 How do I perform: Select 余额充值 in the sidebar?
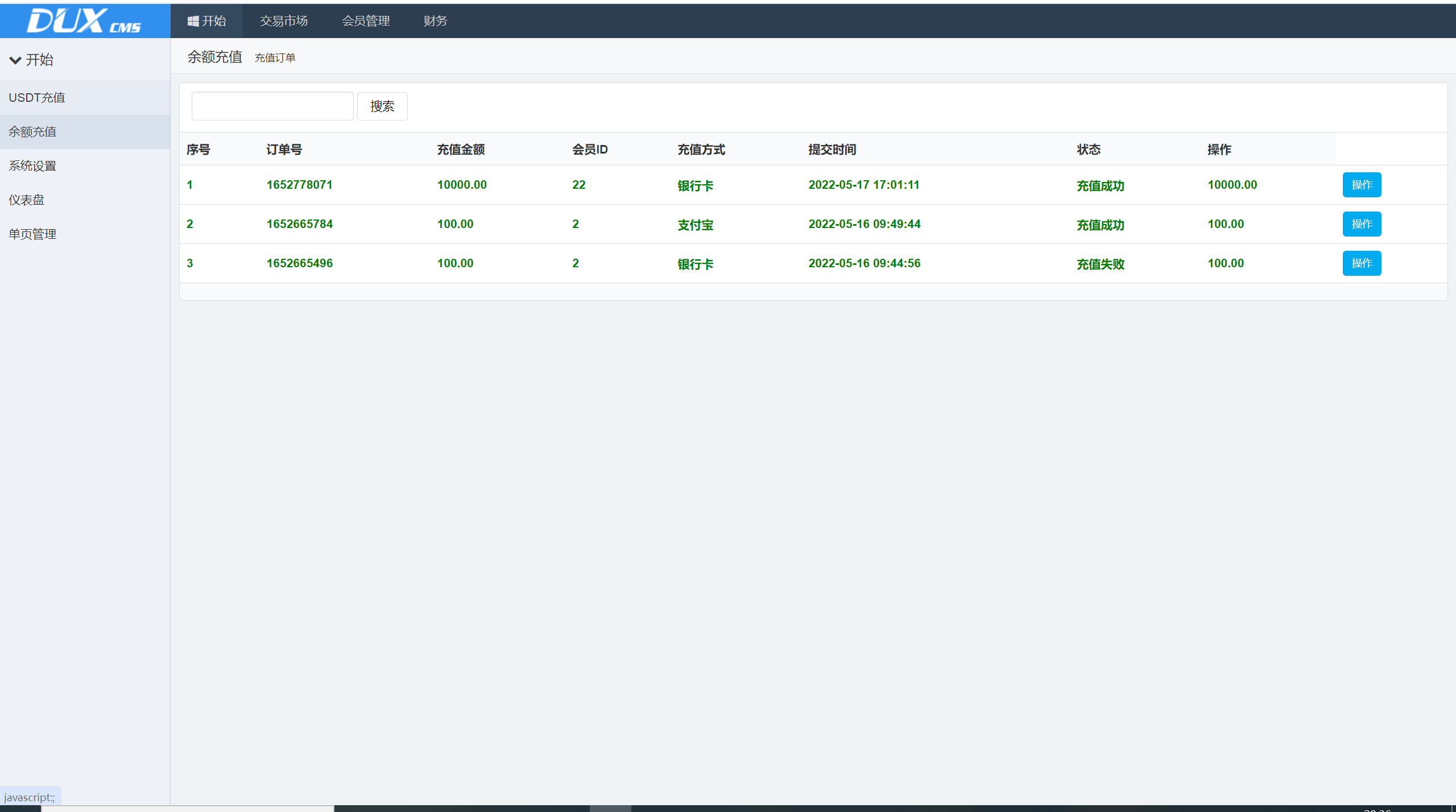pos(32,132)
